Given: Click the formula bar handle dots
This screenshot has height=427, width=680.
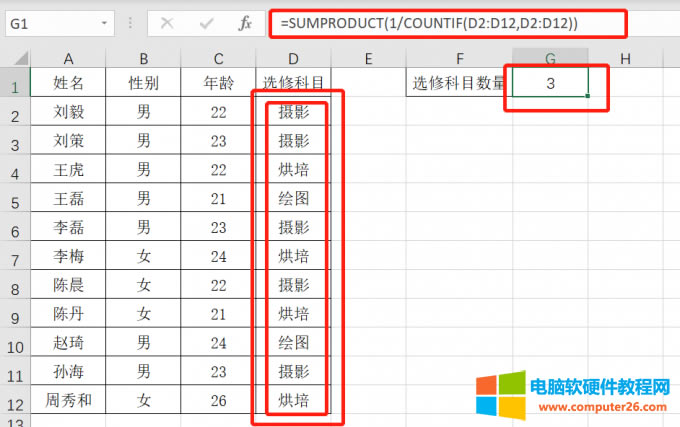Looking at the screenshot, I should tap(130, 23).
